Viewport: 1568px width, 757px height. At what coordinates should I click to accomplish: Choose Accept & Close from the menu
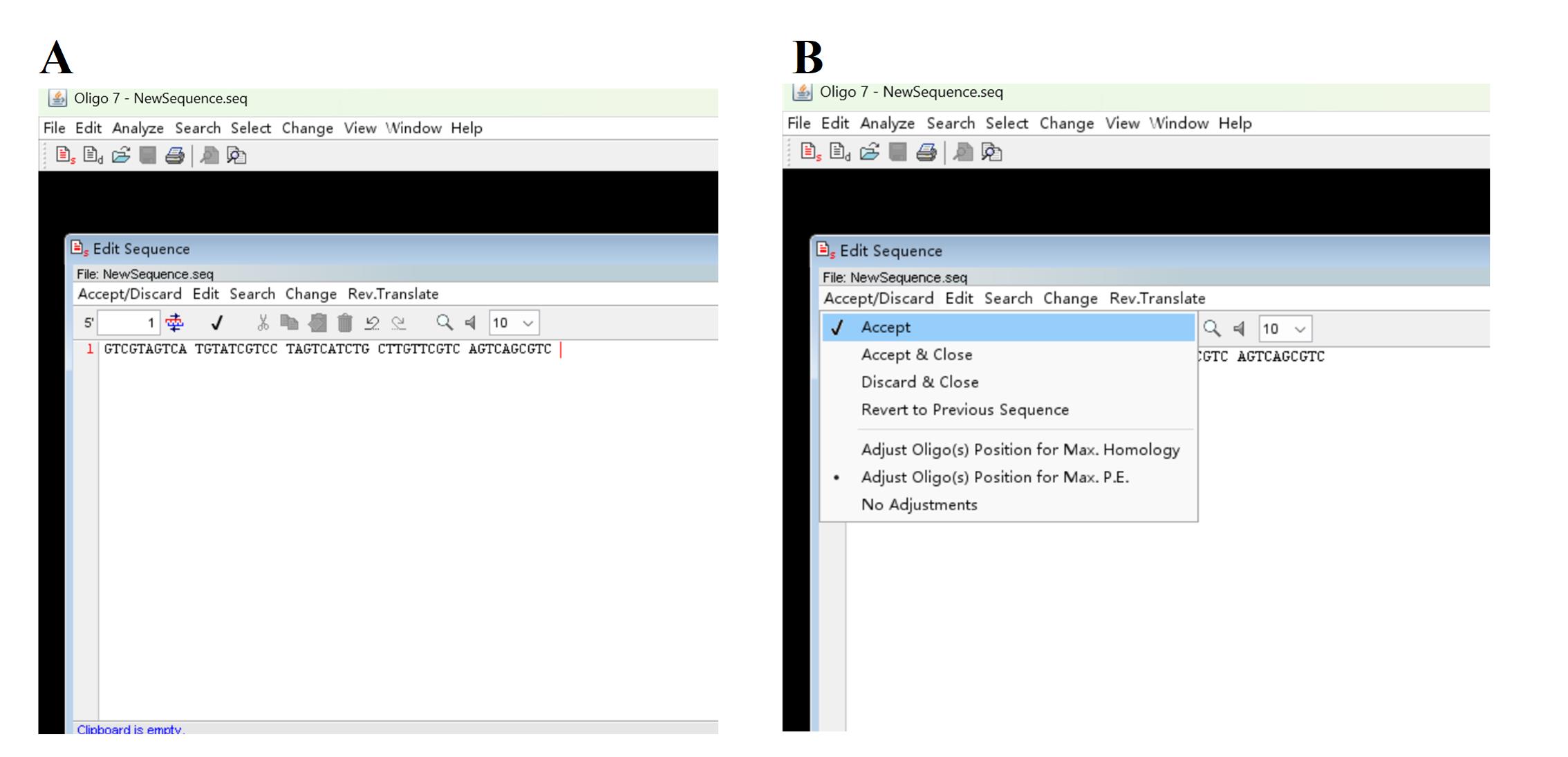point(916,355)
